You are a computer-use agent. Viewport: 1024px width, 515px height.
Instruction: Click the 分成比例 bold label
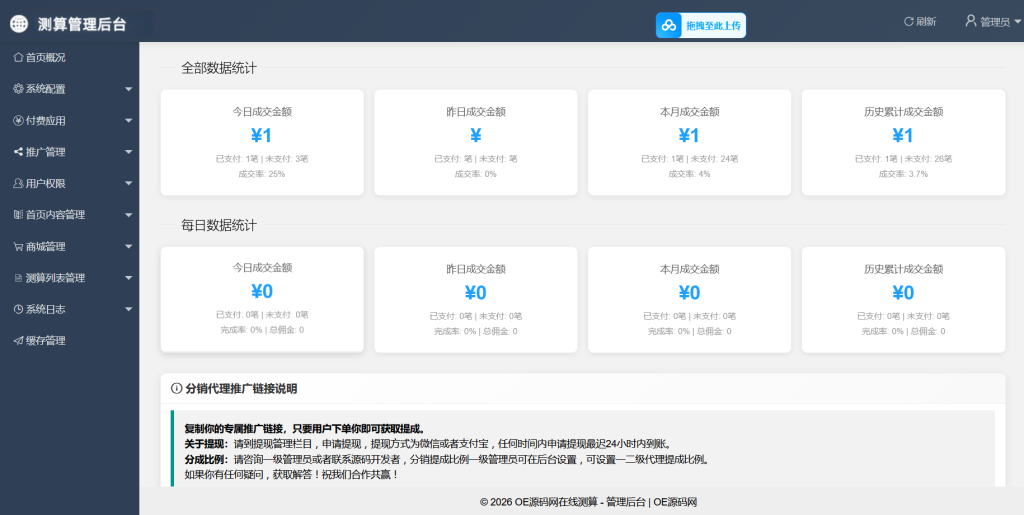[206, 460]
